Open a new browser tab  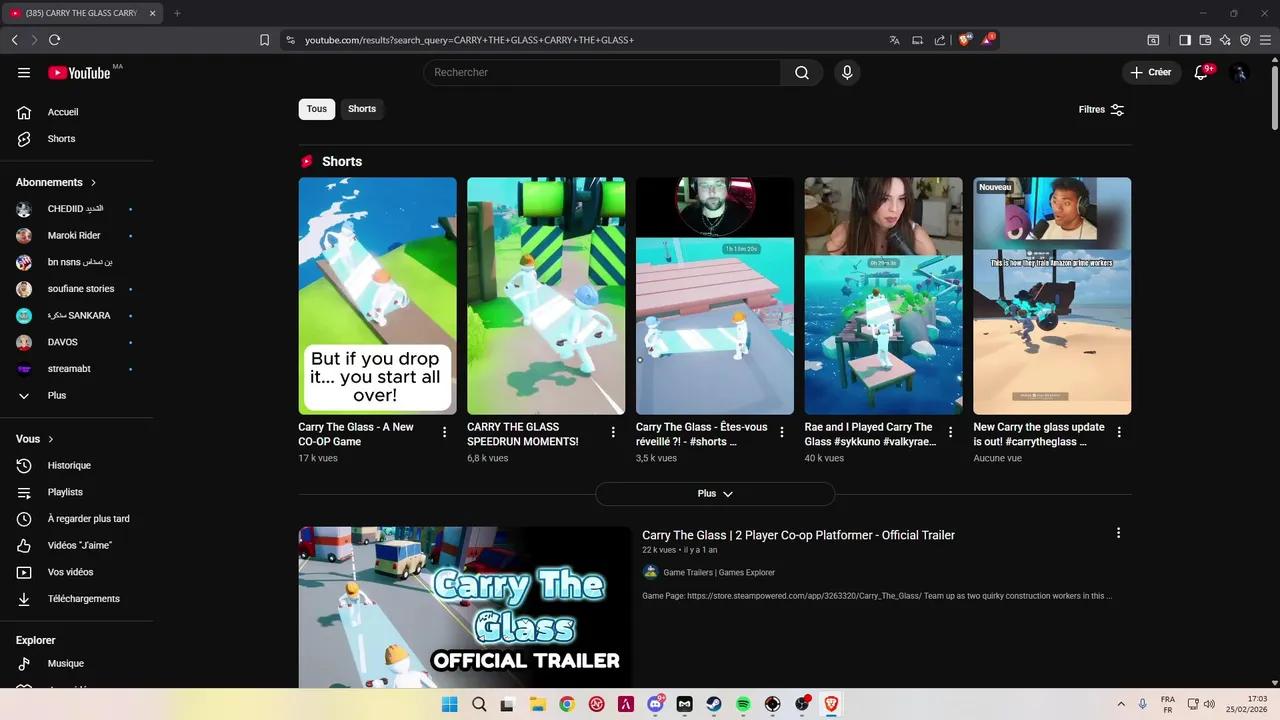click(177, 13)
